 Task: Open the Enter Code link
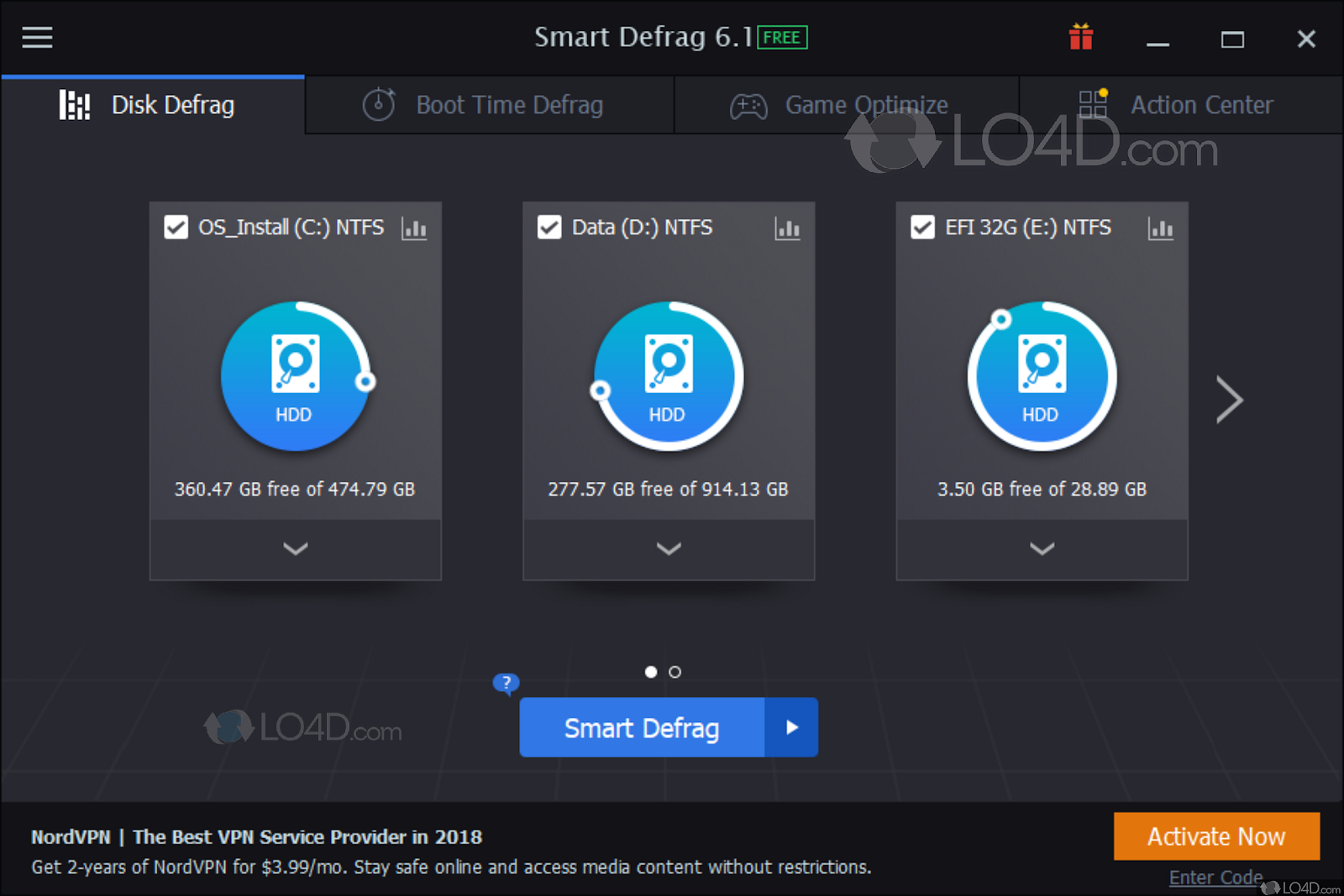pos(1215,878)
